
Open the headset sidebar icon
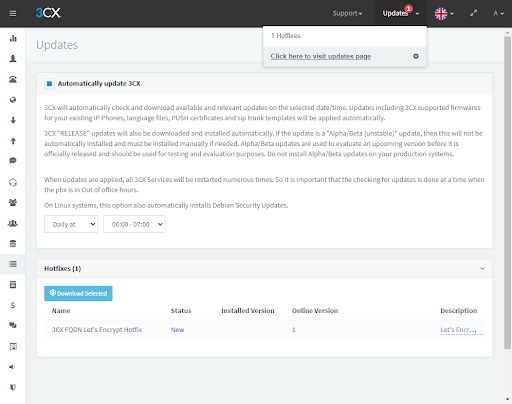pos(13,182)
